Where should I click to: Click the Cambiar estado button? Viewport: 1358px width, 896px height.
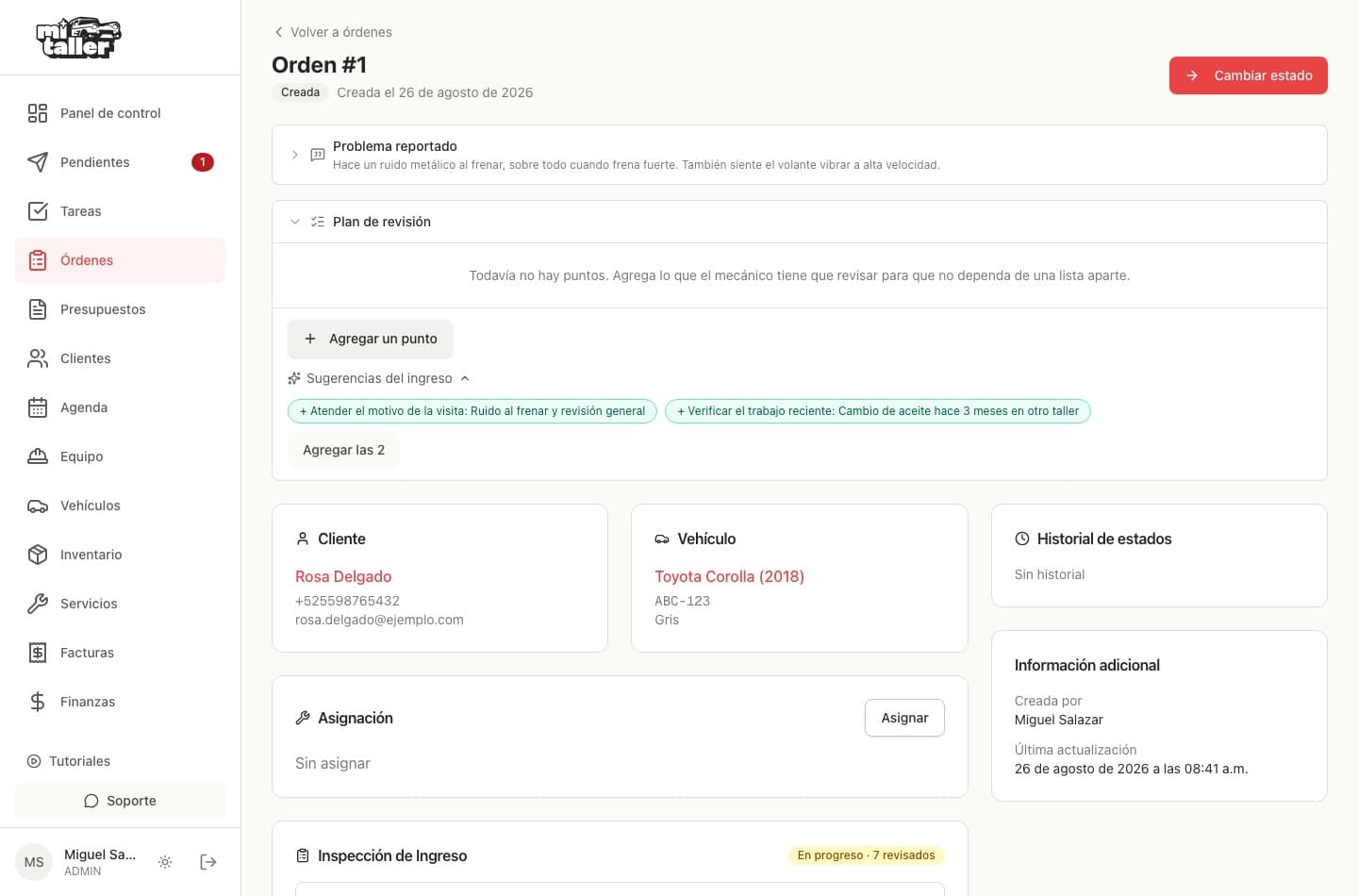tap(1249, 75)
